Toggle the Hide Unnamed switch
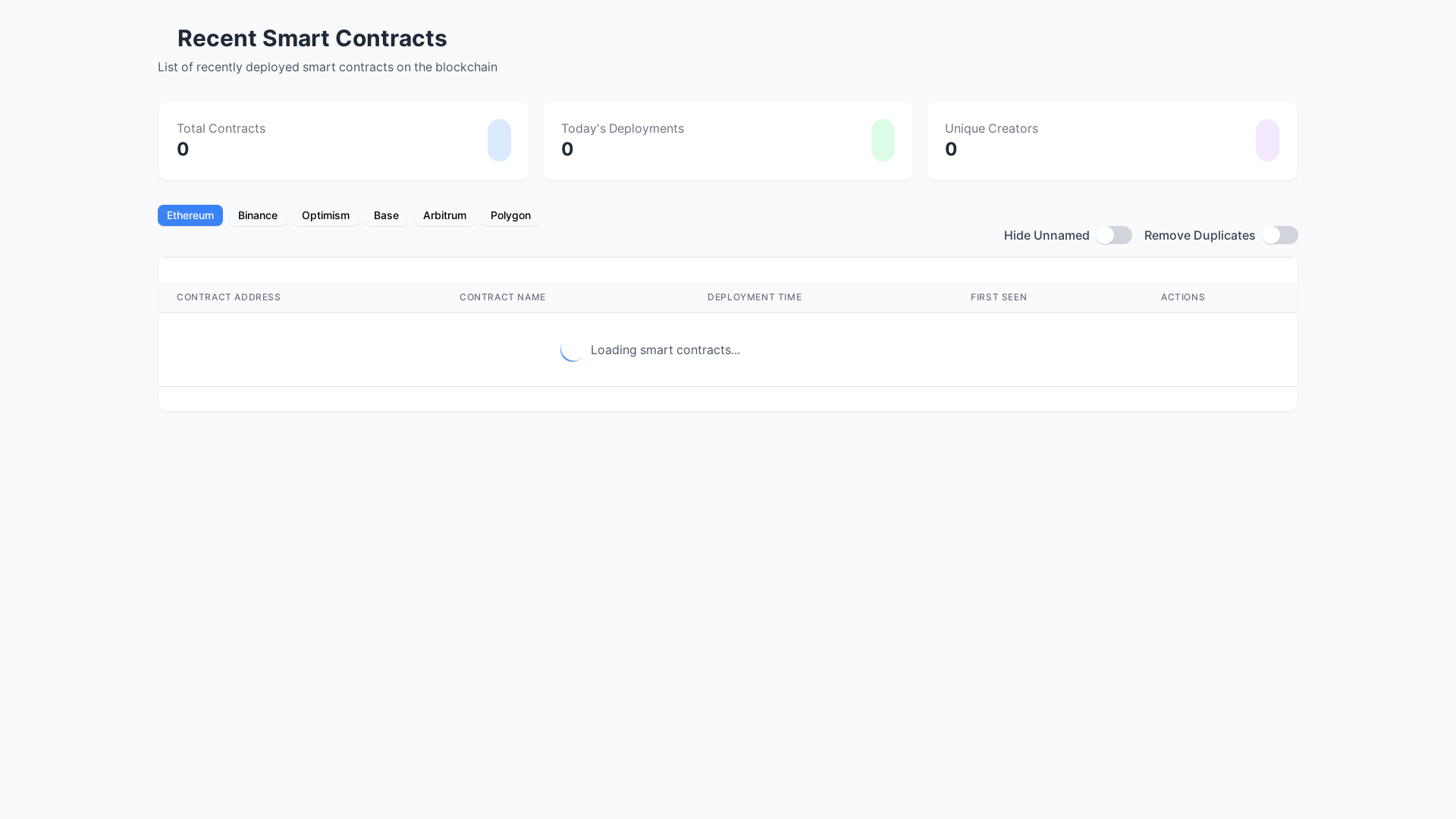 [1114, 235]
